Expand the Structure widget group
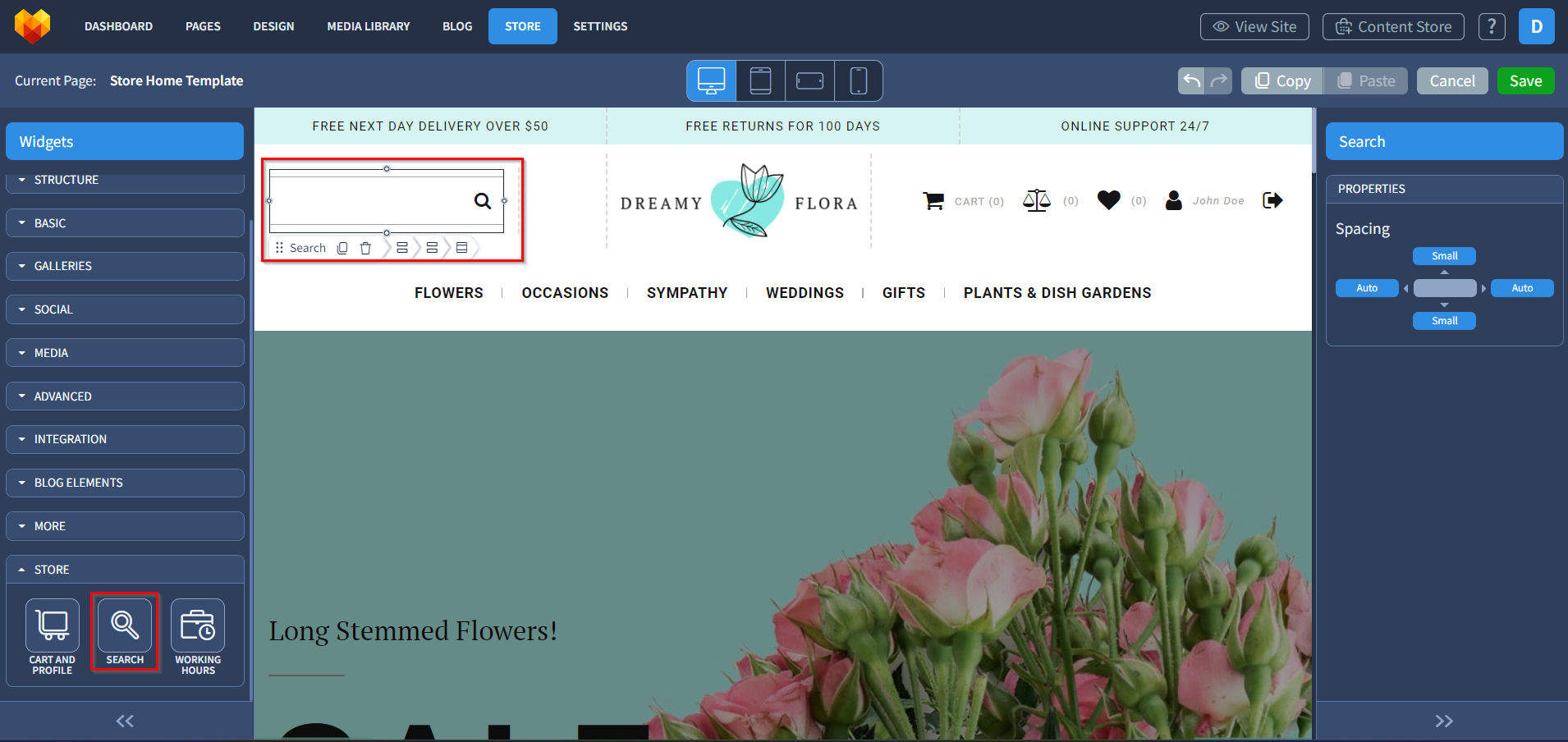This screenshot has height=742, width=1568. (x=125, y=180)
